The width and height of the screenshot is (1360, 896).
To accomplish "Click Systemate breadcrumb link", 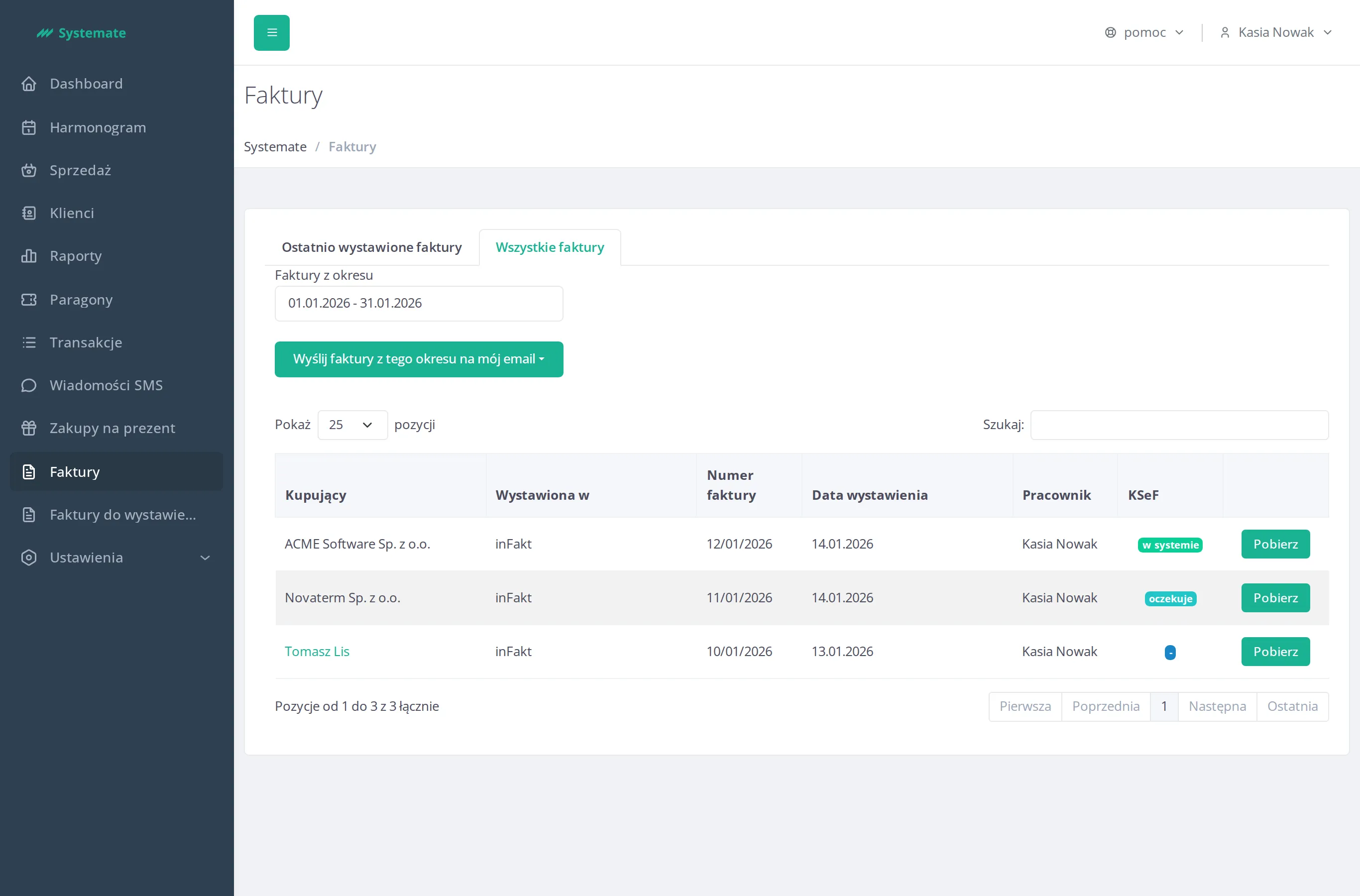I will tap(275, 147).
